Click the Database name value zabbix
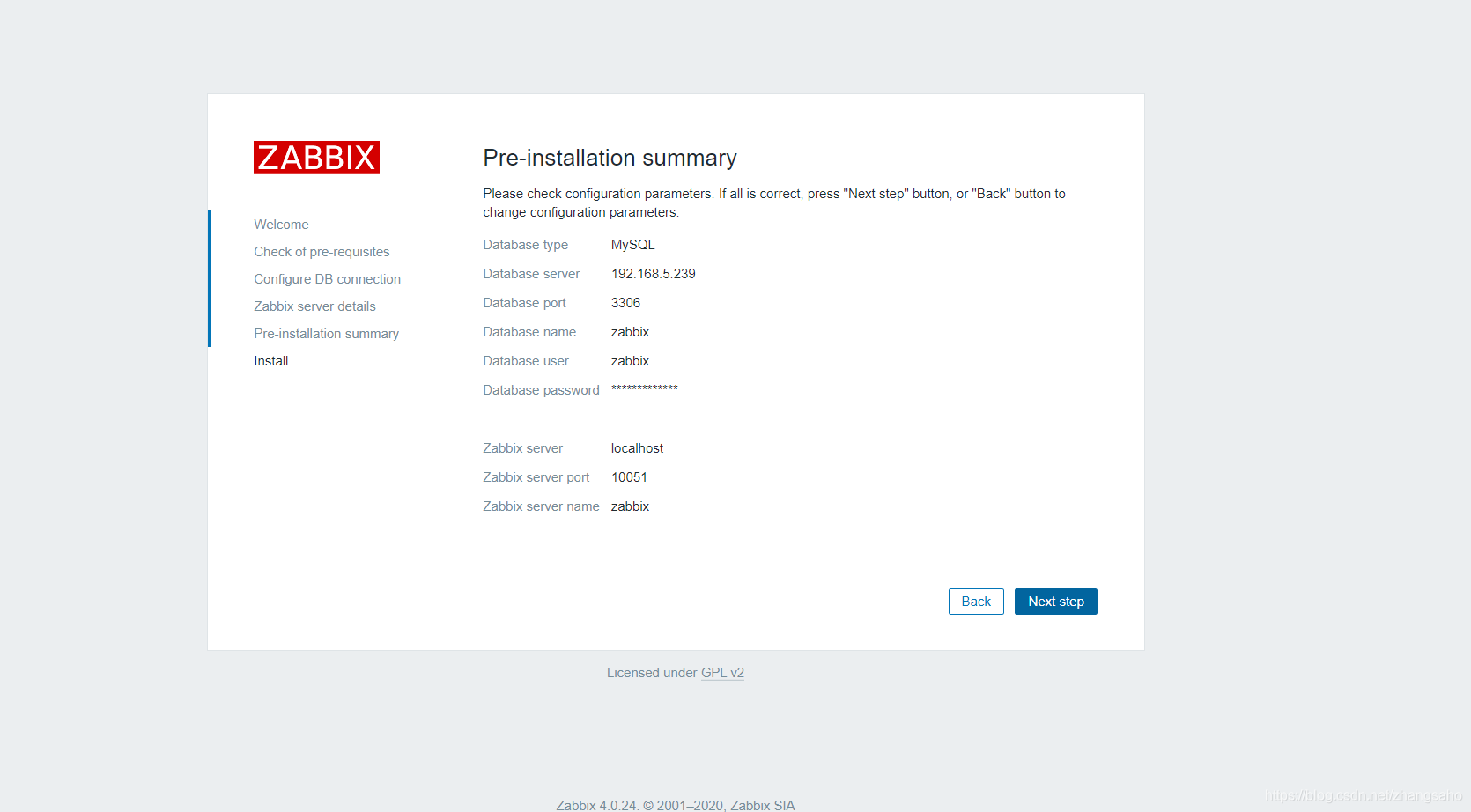Image resolution: width=1471 pixels, height=812 pixels. (x=630, y=332)
